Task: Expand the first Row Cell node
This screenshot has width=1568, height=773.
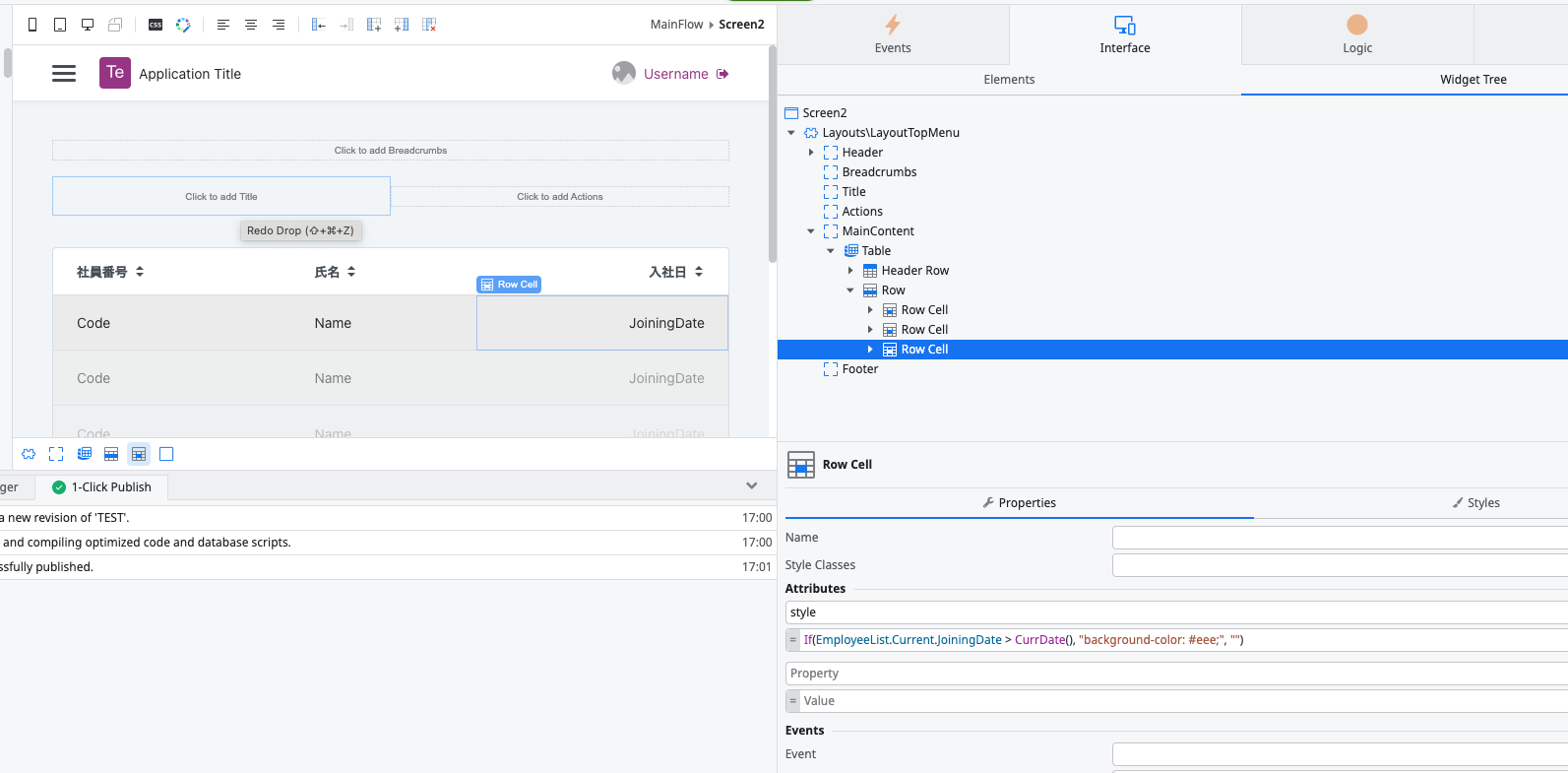Action: point(870,310)
